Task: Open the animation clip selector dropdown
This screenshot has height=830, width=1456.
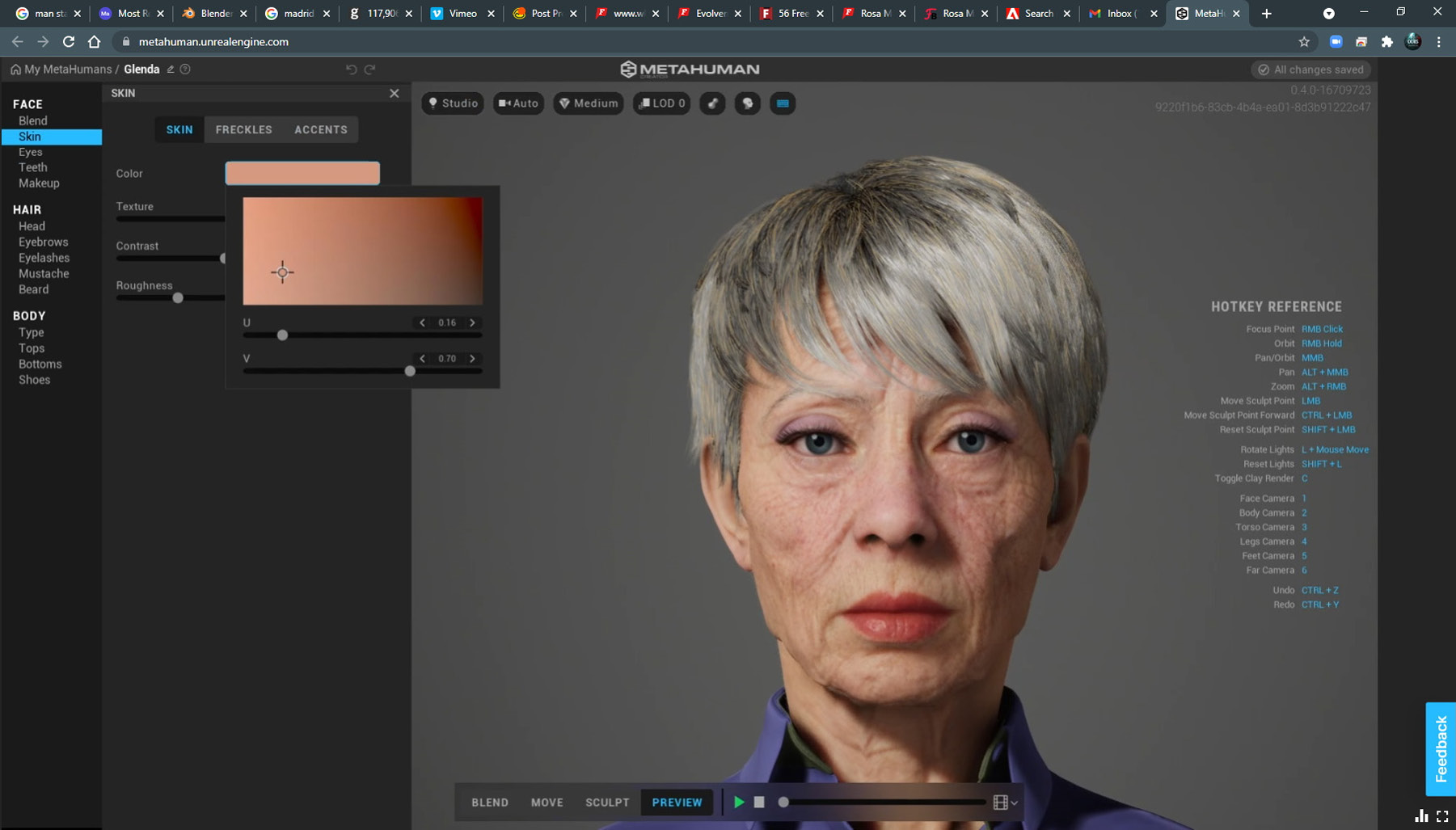Action: (1005, 803)
